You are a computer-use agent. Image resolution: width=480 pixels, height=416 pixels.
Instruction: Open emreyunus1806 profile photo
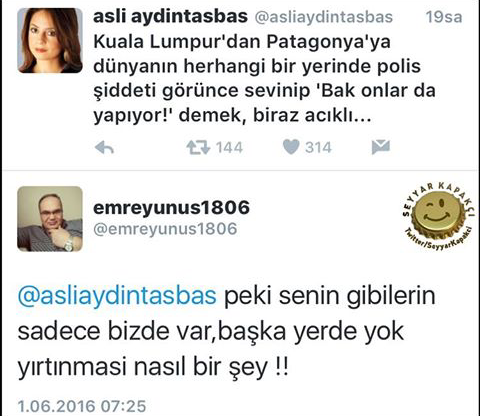pyautogui.click(x=50, y=219)
